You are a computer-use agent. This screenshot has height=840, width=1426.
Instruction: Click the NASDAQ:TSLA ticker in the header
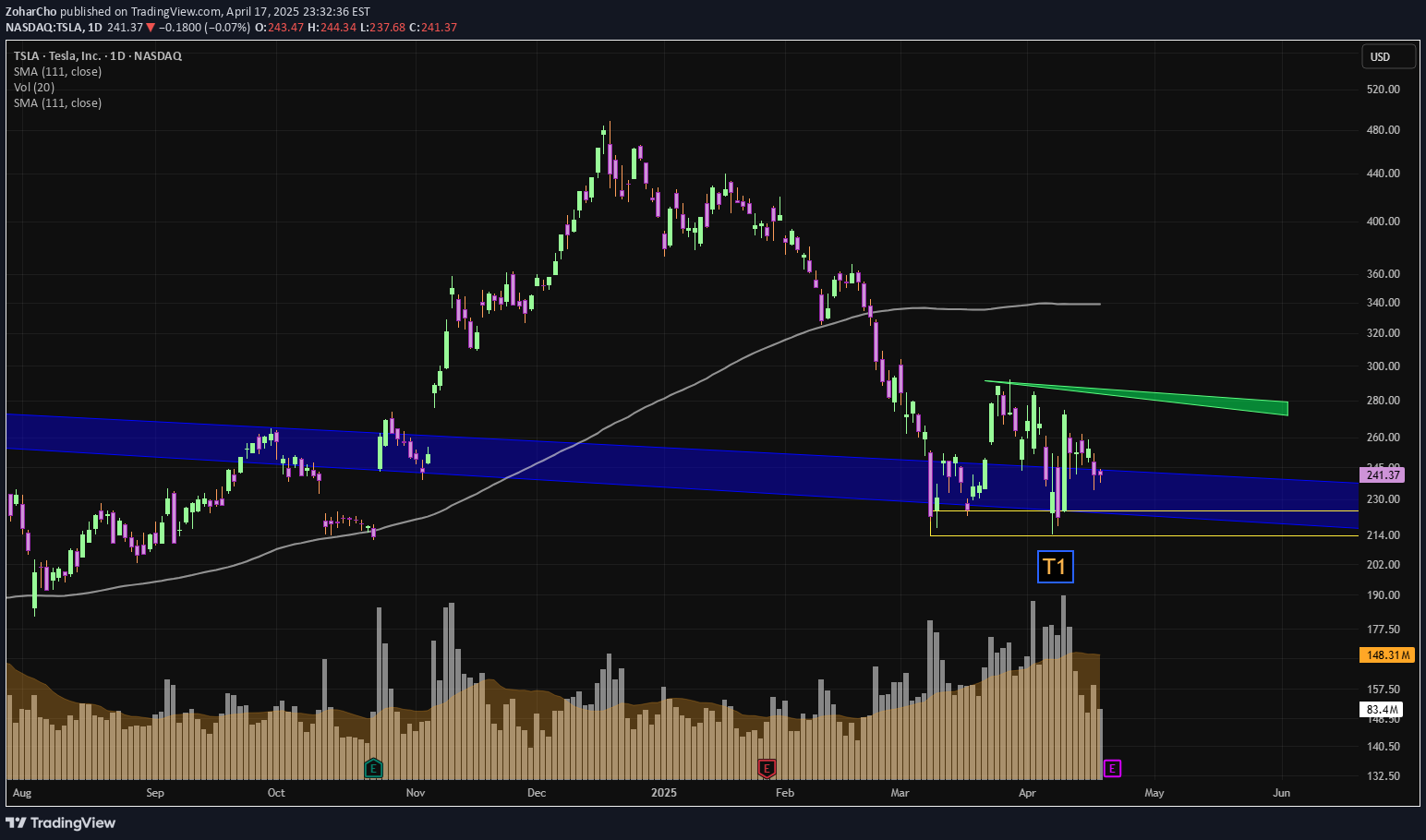pyautogui.click(x=43, y=28)
